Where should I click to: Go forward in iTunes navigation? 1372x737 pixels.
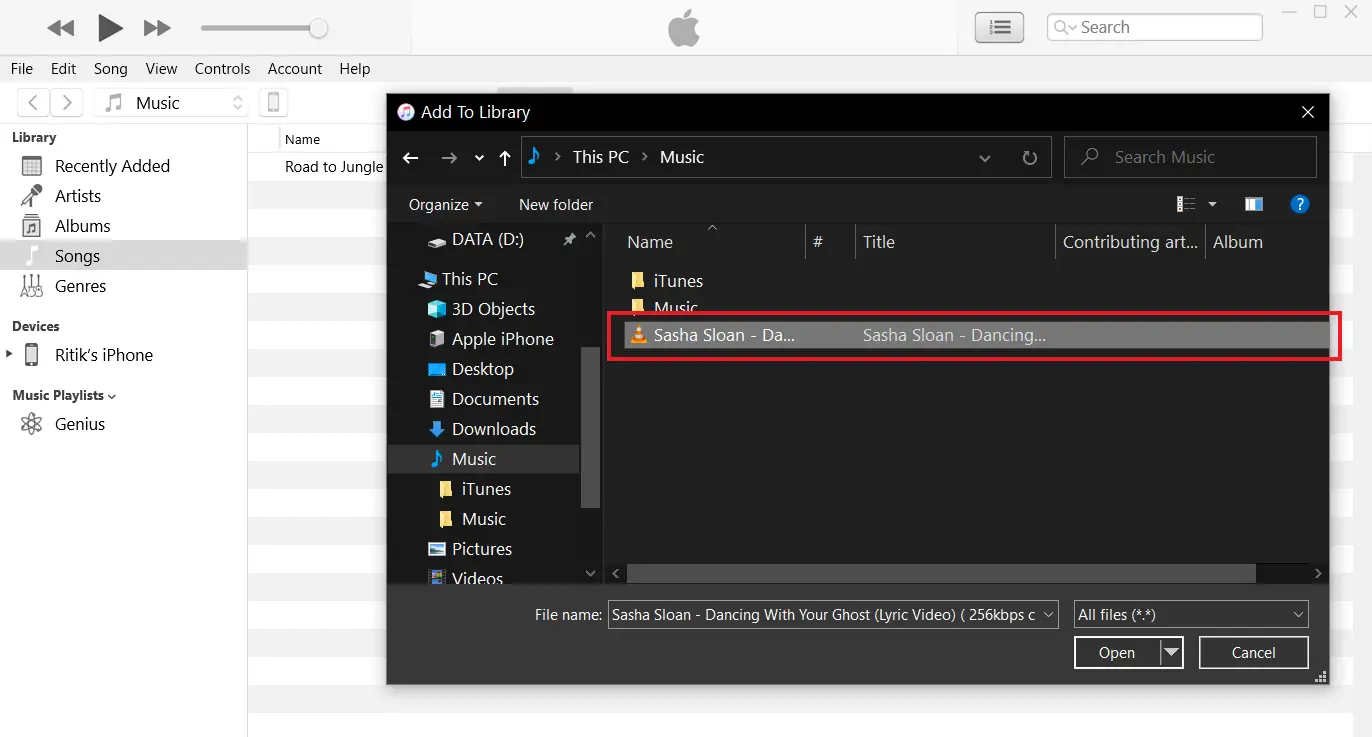point(66,102)
